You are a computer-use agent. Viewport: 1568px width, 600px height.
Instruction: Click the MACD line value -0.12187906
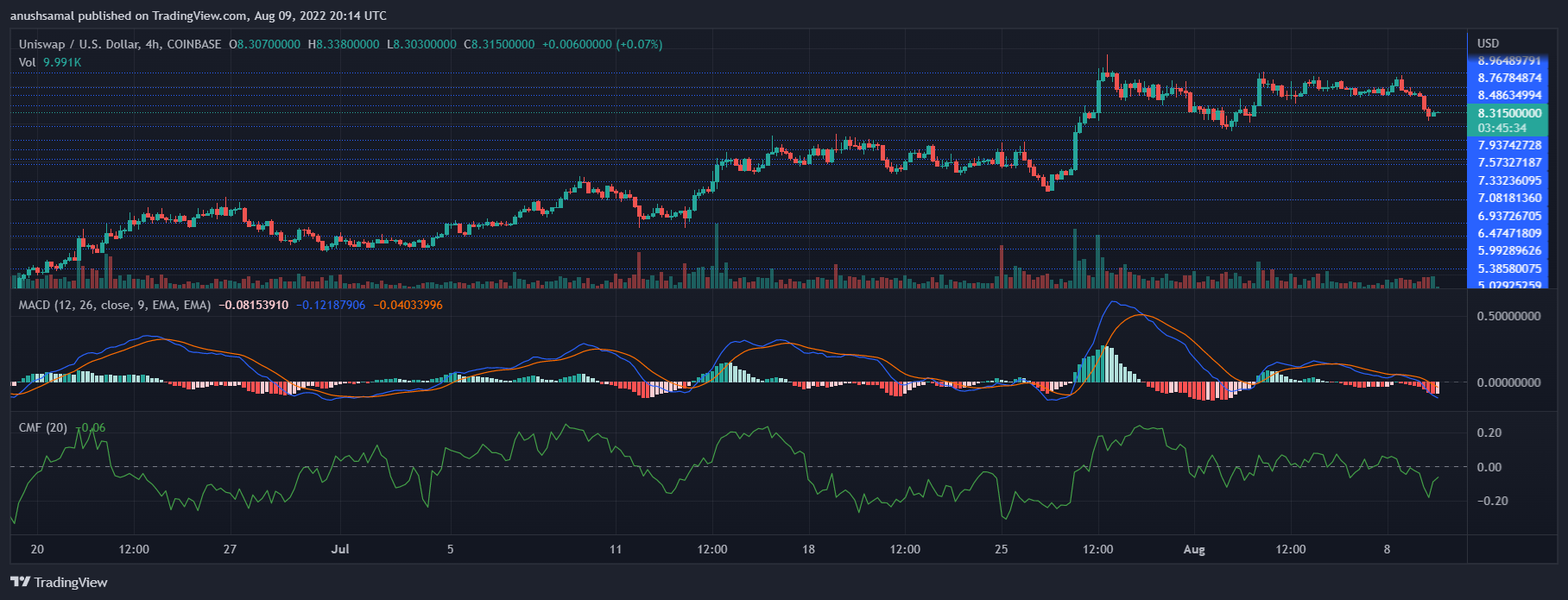click(331, 305)
